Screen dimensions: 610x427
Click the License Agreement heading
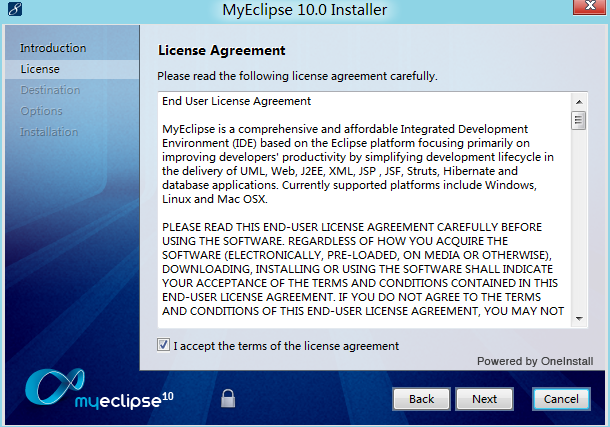222,51
